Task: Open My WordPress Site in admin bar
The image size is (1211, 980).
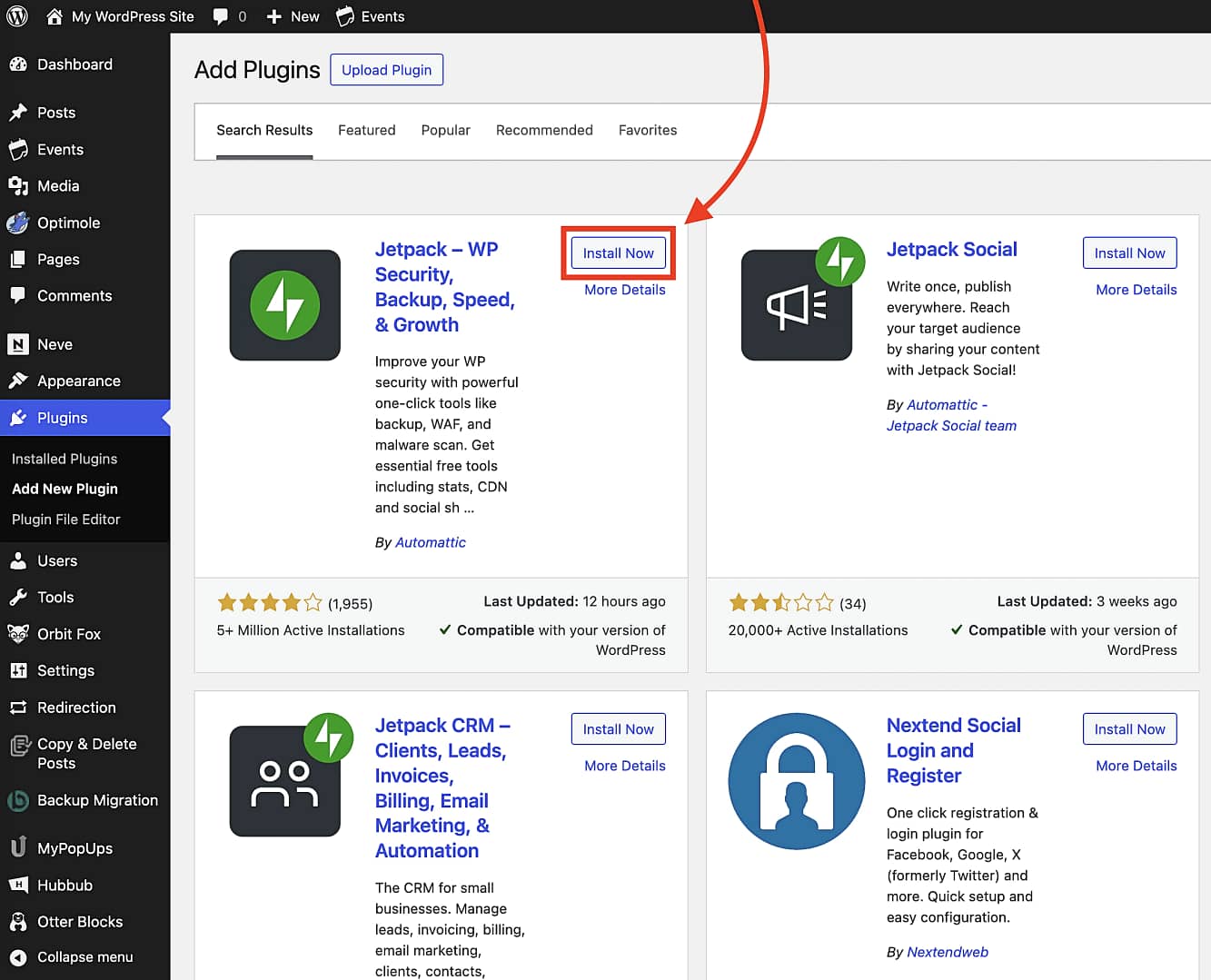Action: click(x=133, y=16)
